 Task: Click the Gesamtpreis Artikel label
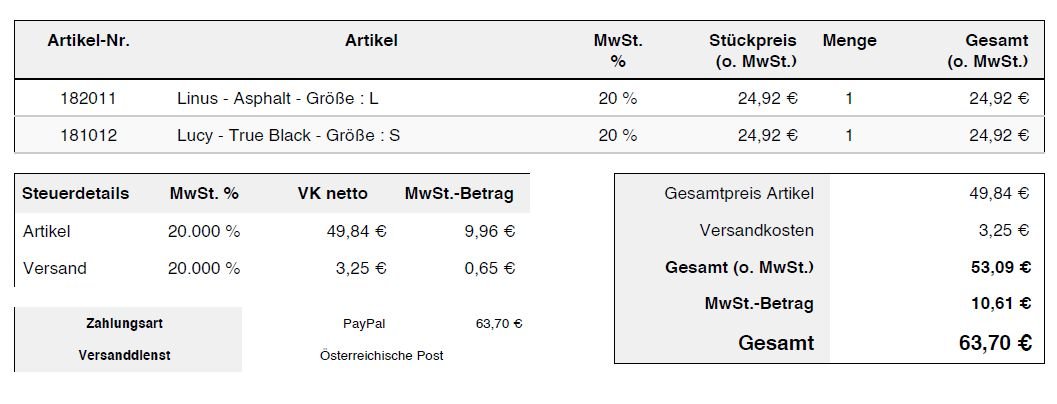[739, 194]
